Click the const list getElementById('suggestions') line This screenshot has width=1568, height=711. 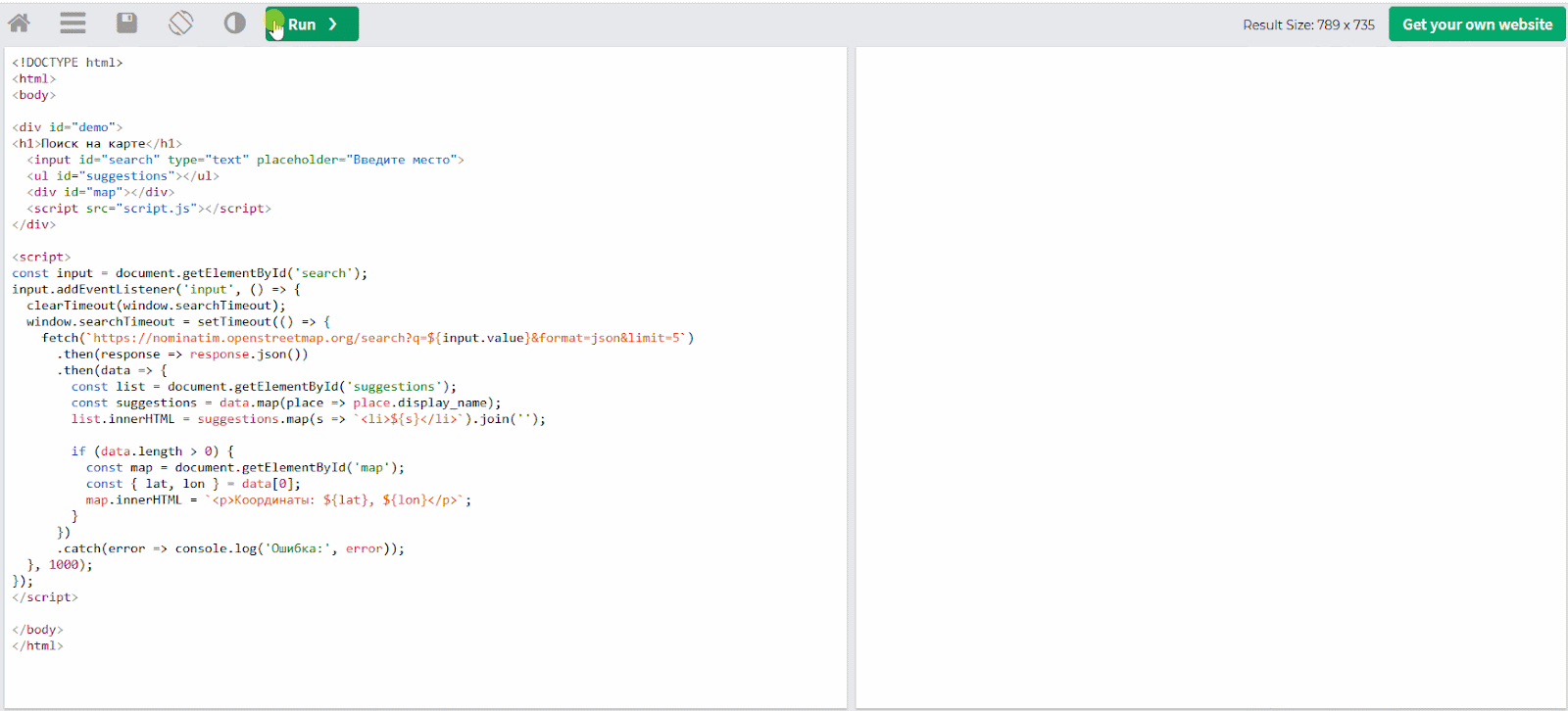[x=264, y=387]
